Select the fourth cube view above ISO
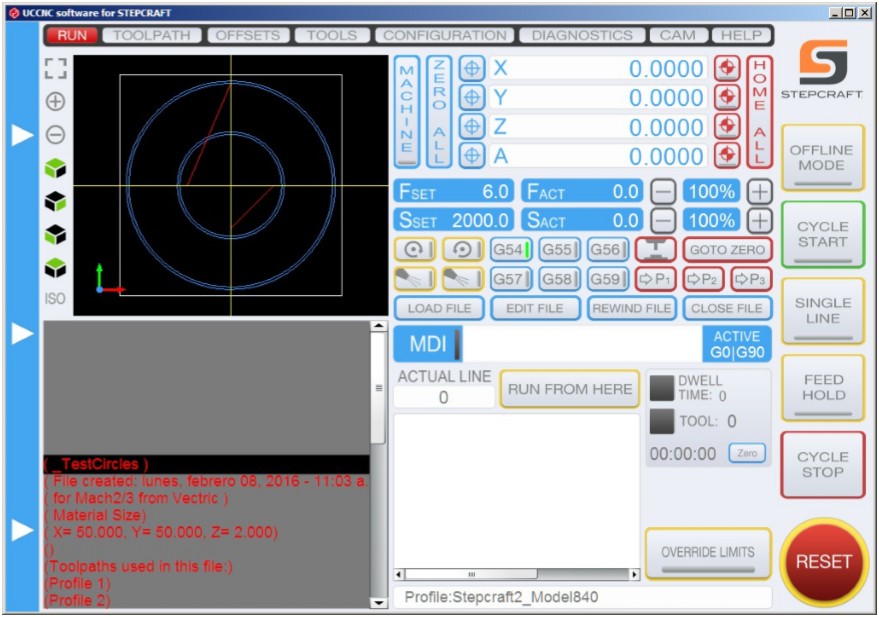This screenshot has width=879, height=617. tap(55, 268)
